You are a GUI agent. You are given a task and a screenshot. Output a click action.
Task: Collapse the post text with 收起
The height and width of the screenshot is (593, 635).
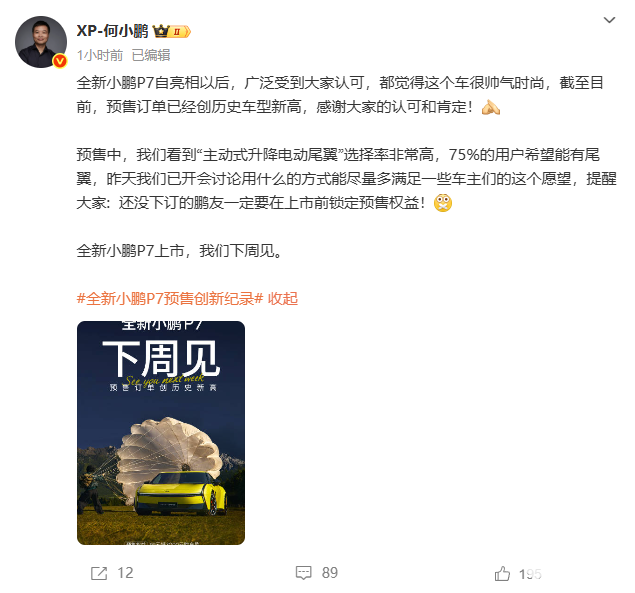(x=283, y=299)
